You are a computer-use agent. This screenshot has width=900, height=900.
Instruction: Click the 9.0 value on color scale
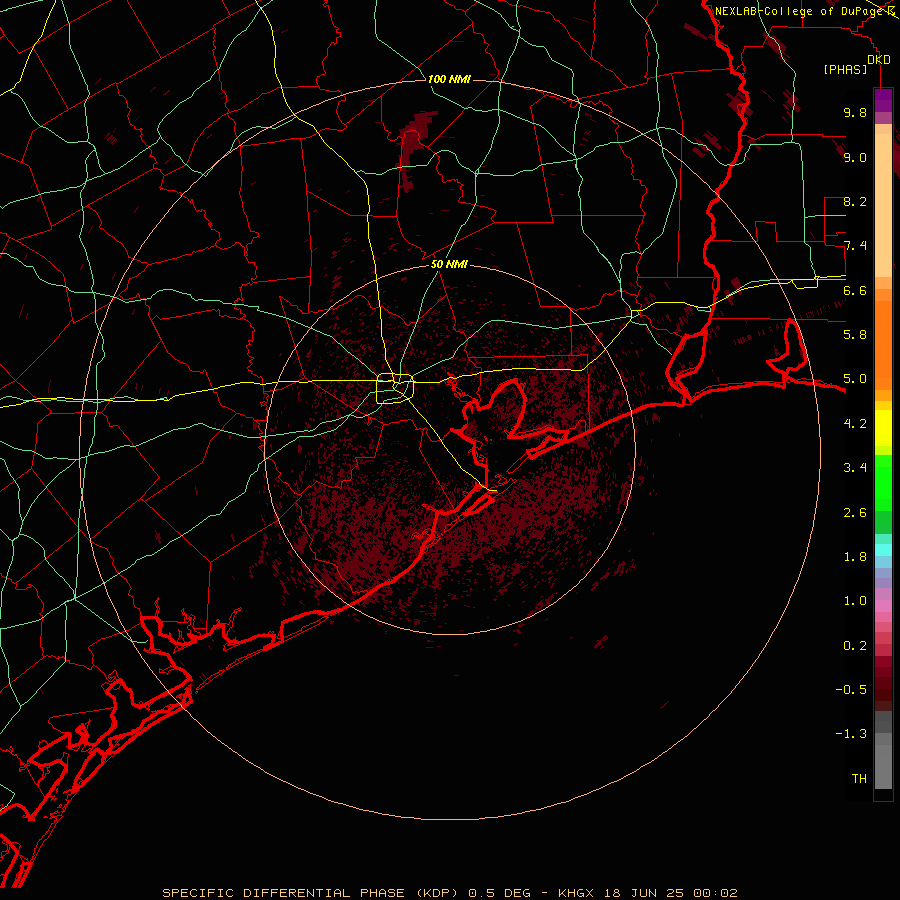click(x=855, y=157)
